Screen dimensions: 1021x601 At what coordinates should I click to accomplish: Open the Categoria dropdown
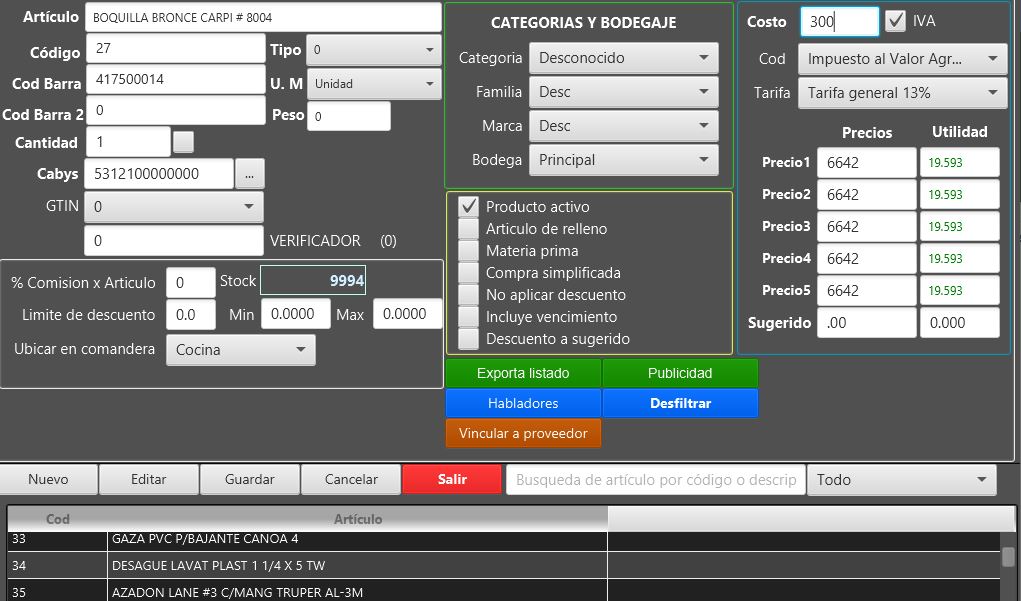(x=623, y=58)
